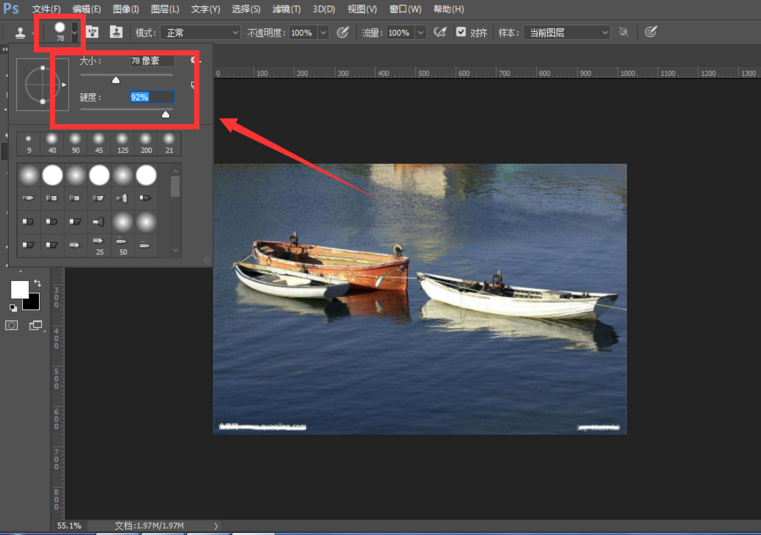Open the brush preset picker arrow
The image size is (761, 535).
(x=74, y=33)
